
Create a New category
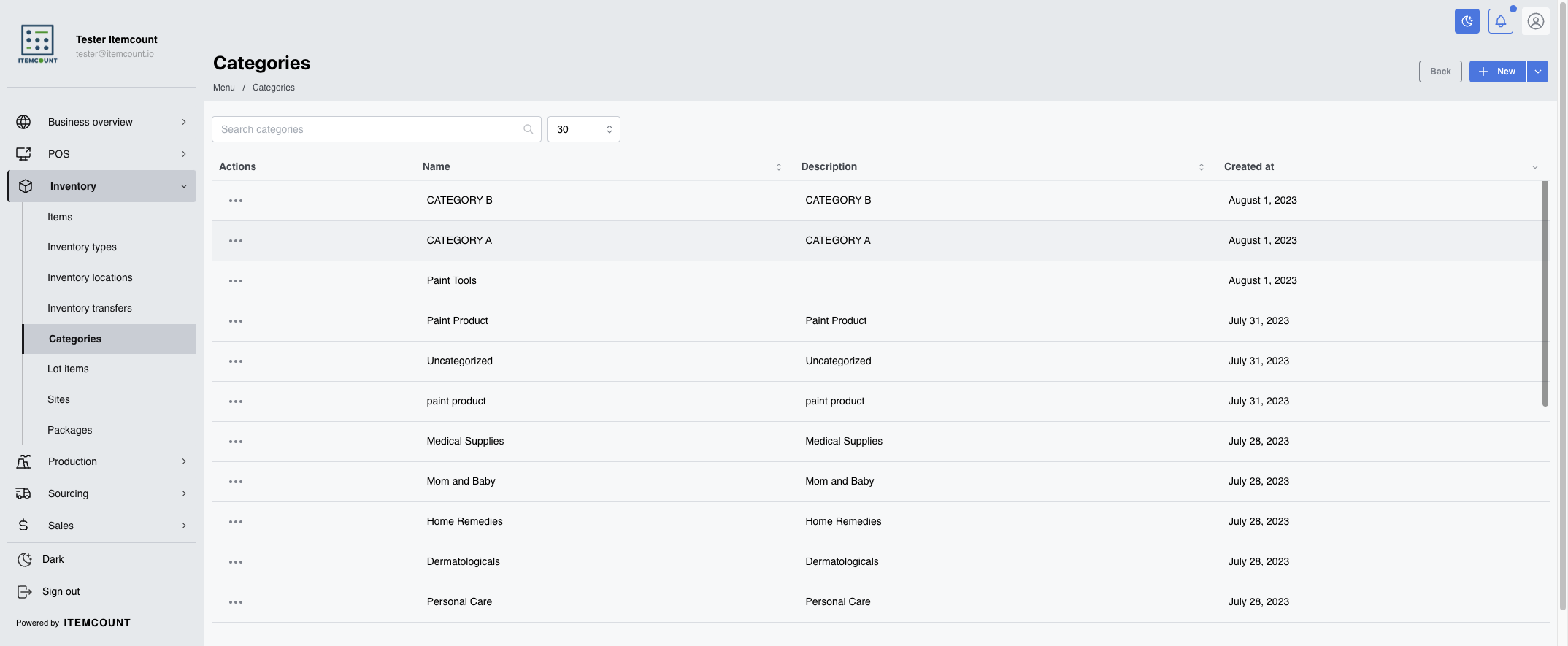click(x=1497, y=72)
